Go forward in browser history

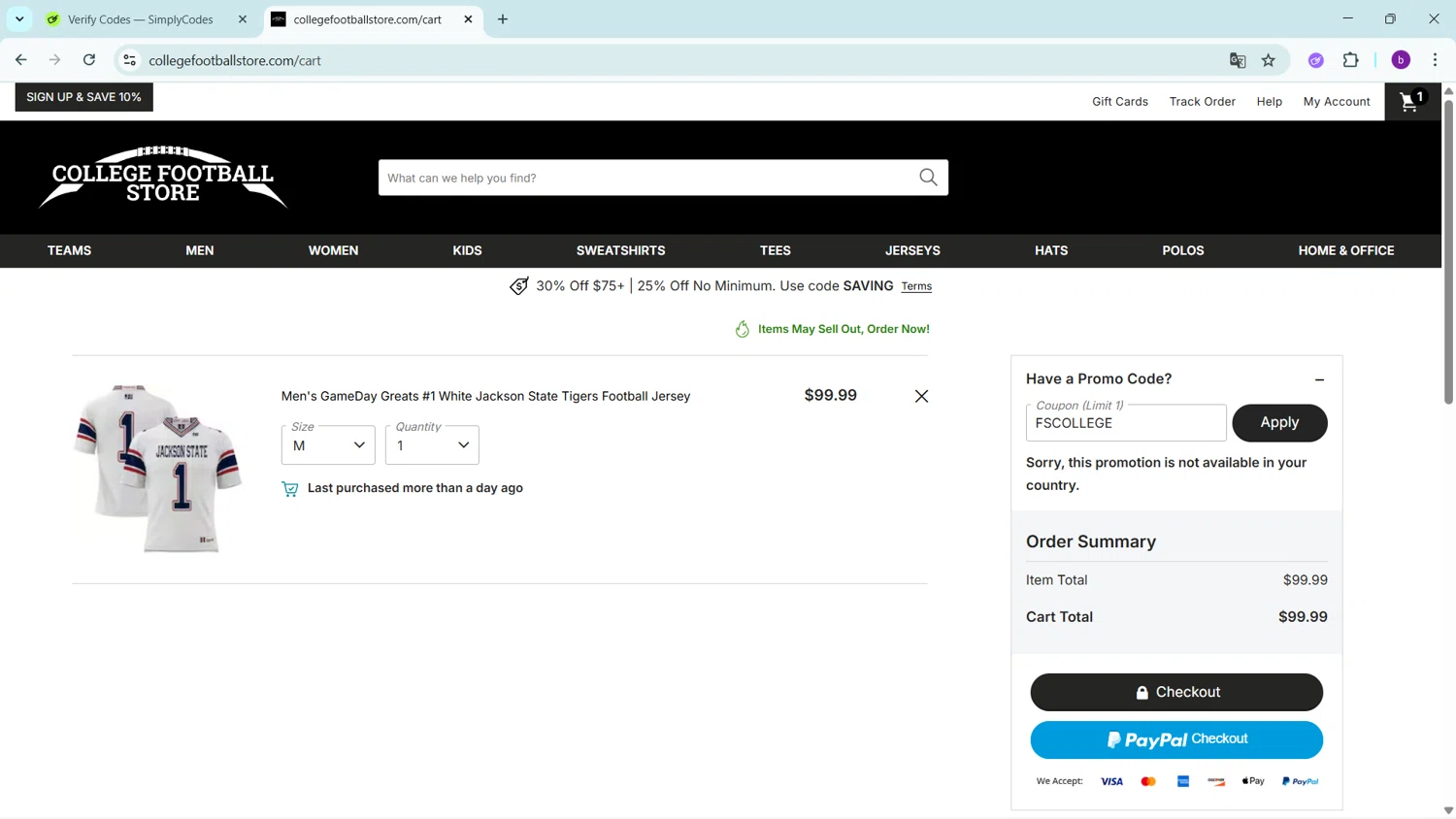(x=55, y=60)
